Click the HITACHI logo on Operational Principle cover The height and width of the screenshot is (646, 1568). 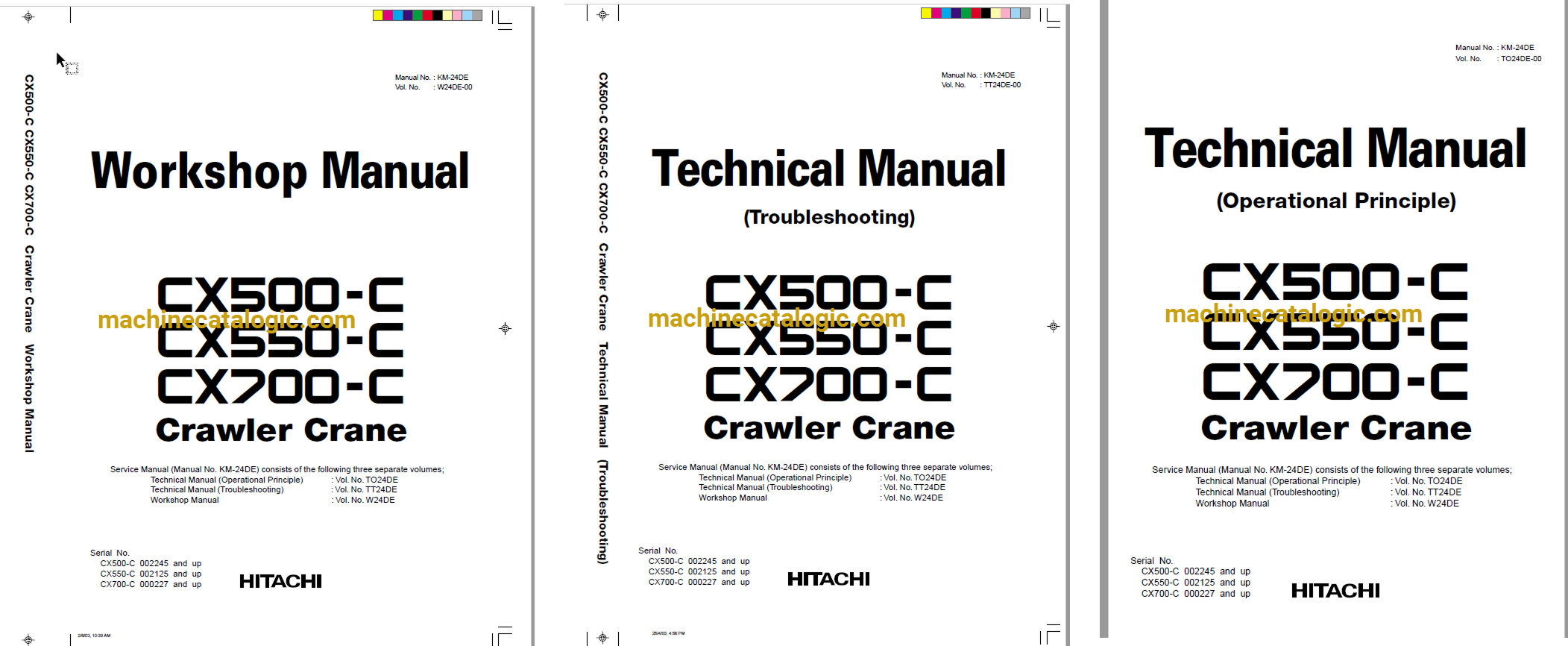[1335, 591]
